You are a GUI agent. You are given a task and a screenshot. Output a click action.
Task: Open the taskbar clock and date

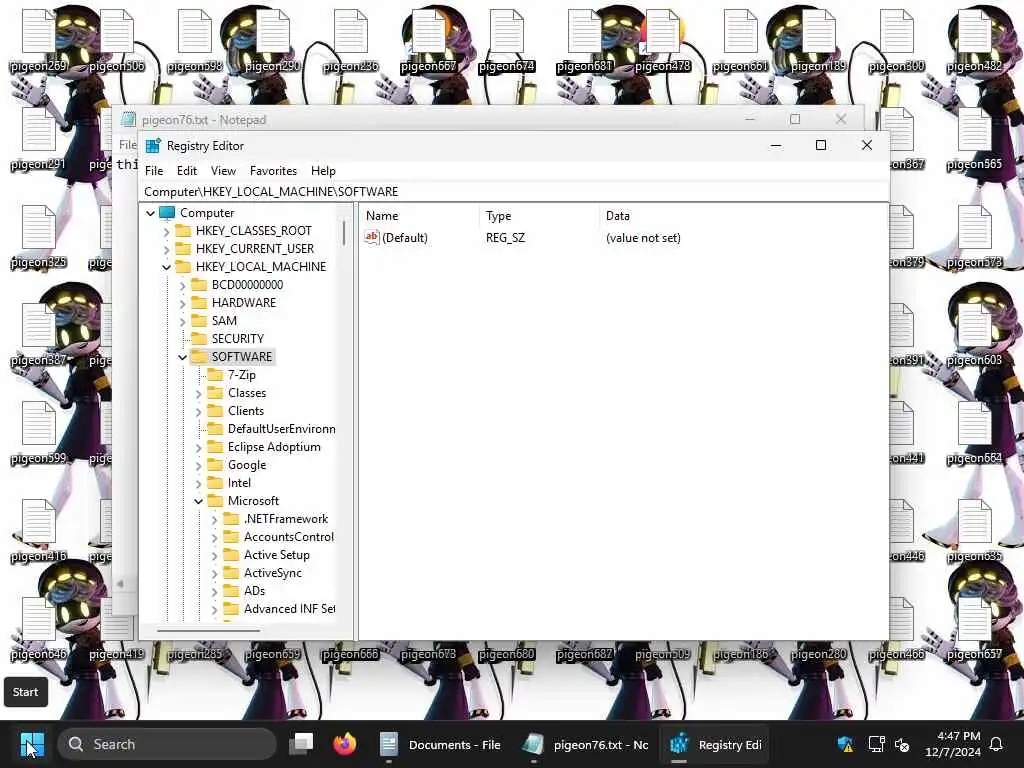tap(953, 744)
